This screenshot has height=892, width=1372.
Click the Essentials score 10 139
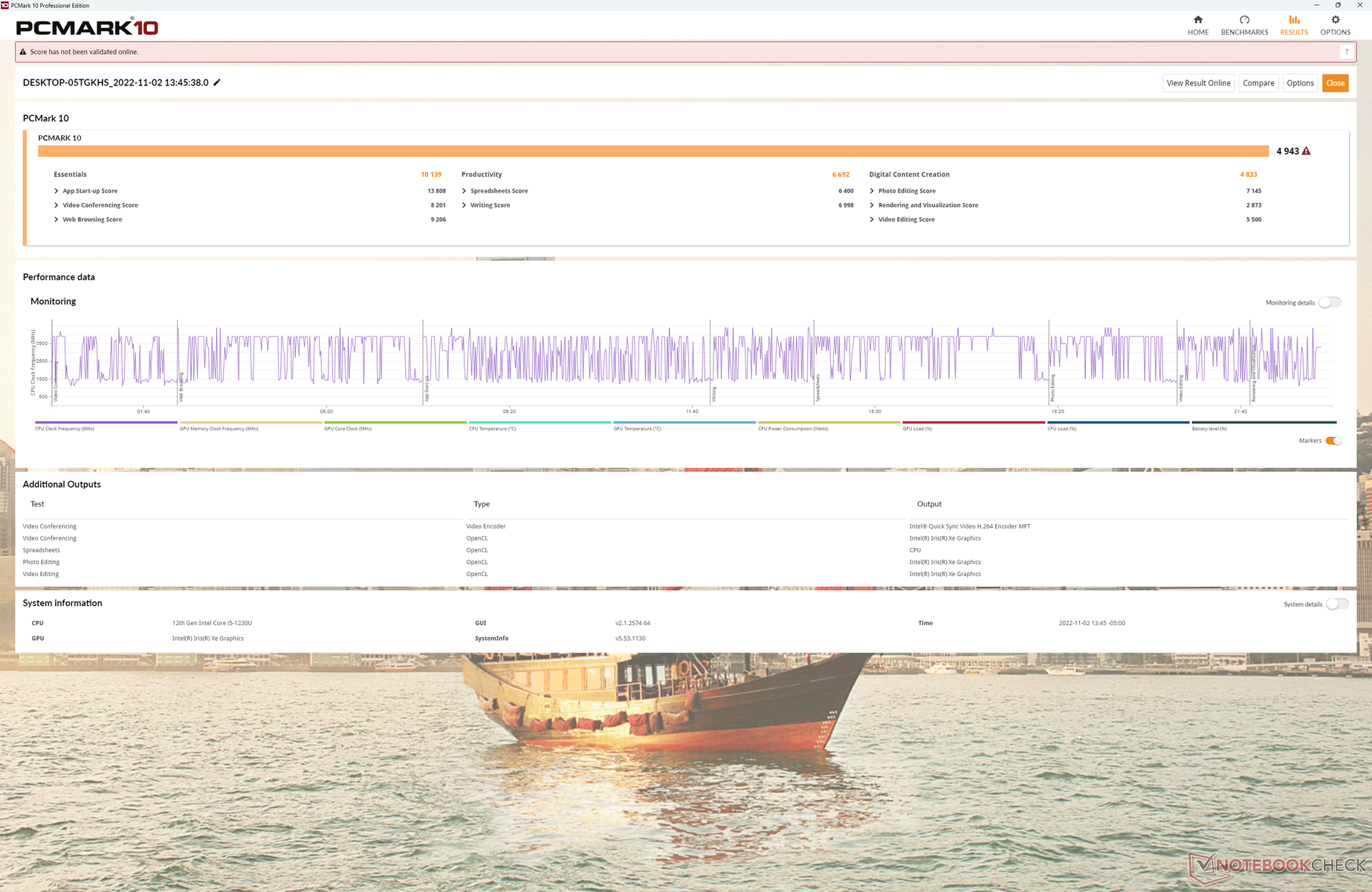(431, 175)
